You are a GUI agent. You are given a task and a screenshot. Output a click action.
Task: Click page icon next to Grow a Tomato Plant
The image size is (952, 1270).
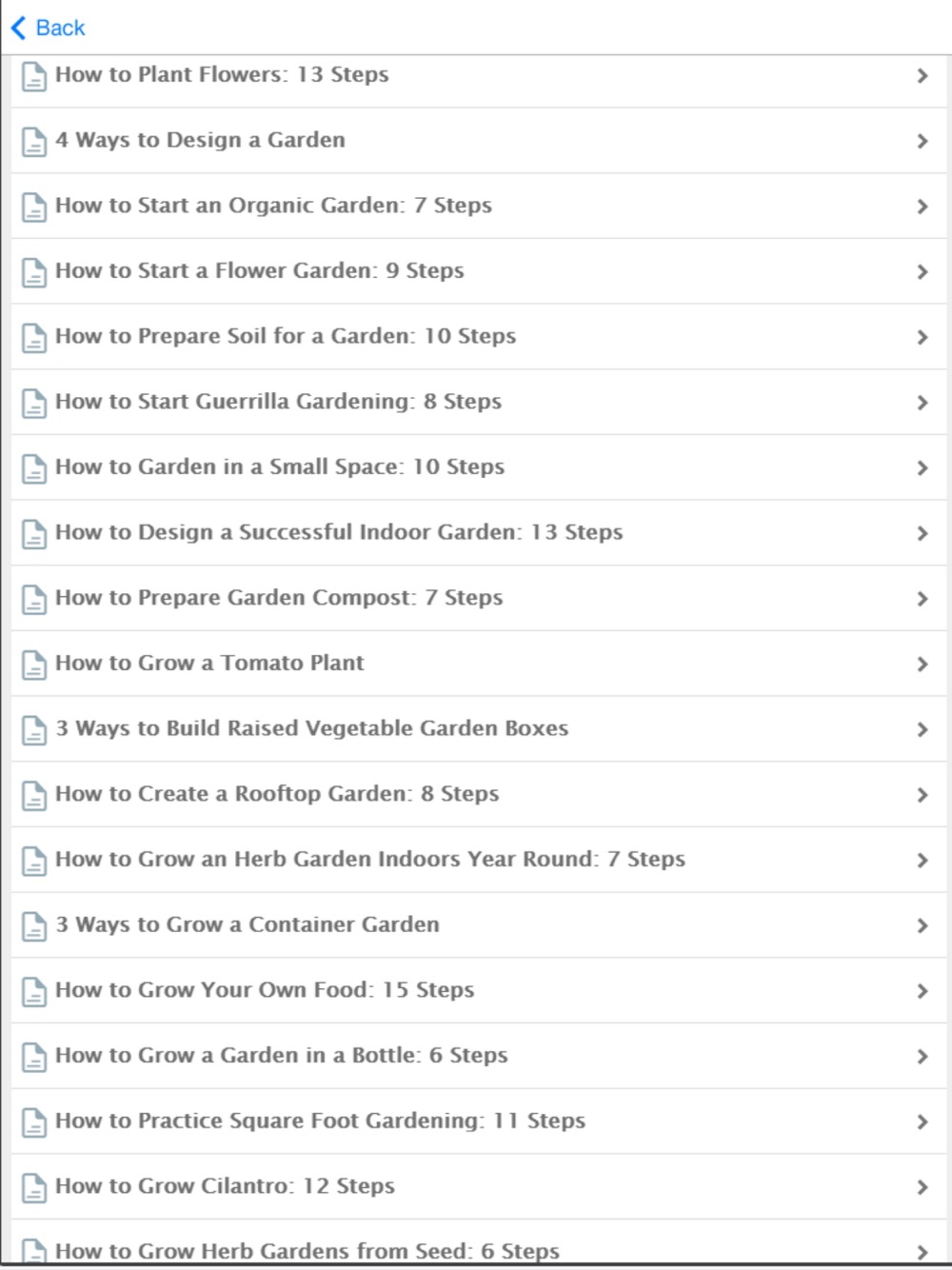(34, 665)
